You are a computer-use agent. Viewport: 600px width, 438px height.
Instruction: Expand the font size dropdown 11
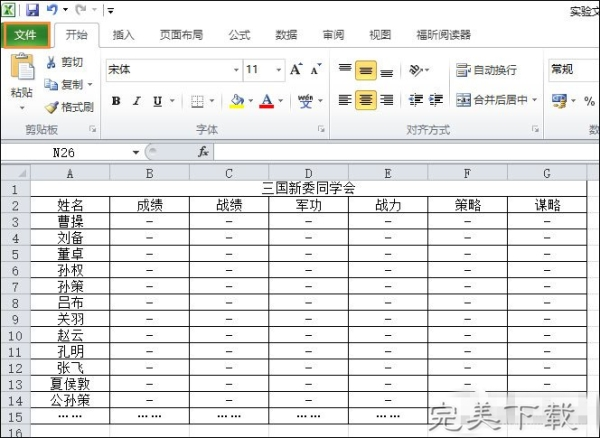279,70
